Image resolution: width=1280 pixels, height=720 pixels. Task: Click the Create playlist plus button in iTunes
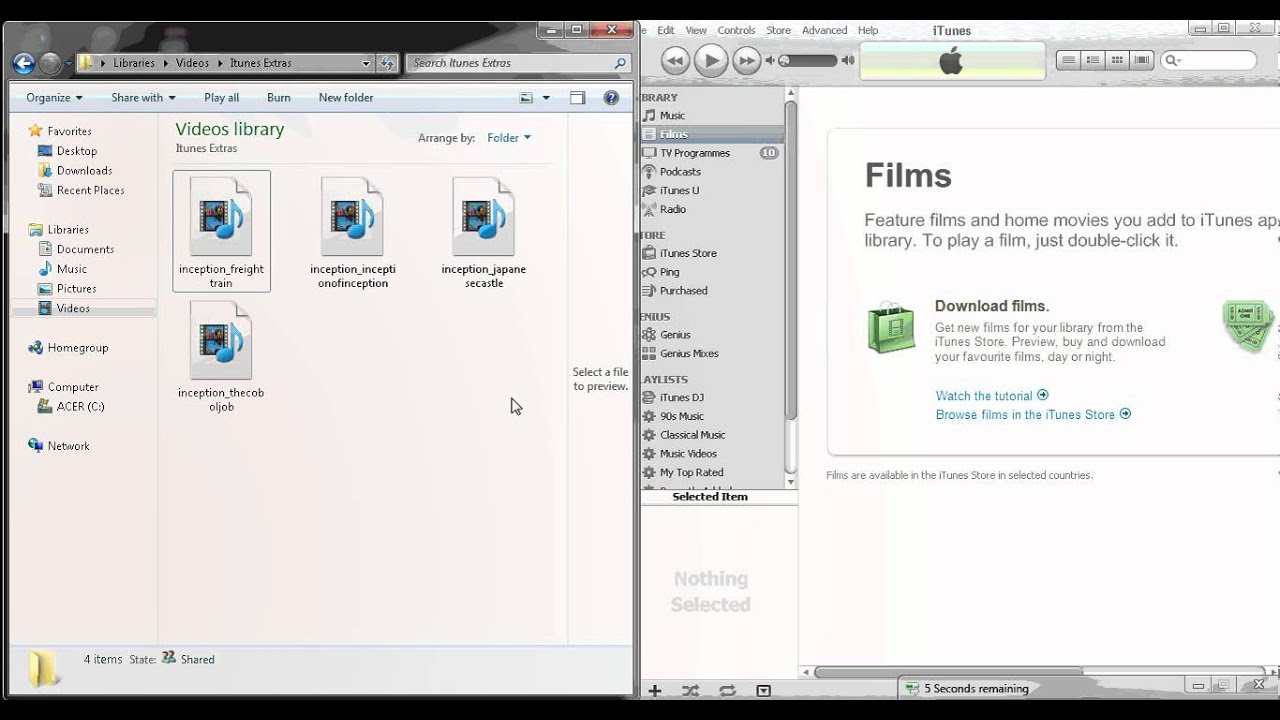tap(655, 691)
